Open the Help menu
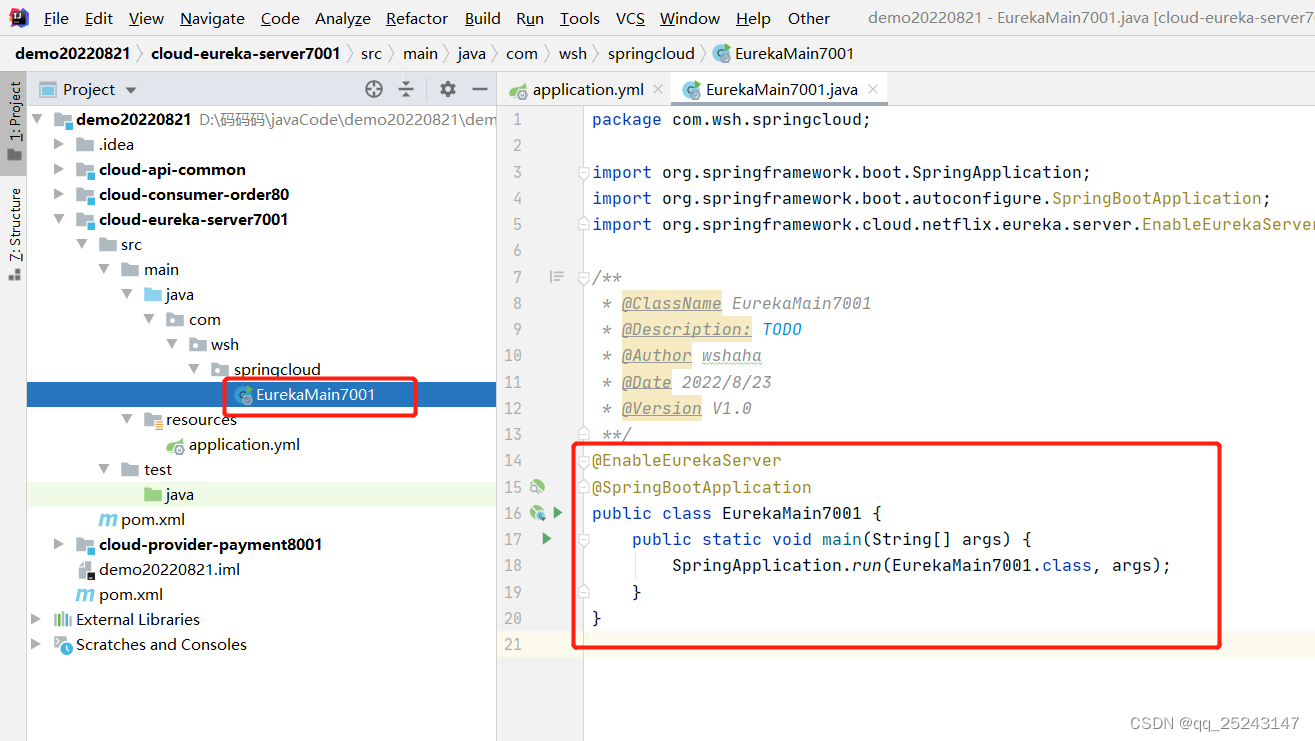 tap(753, 18)
